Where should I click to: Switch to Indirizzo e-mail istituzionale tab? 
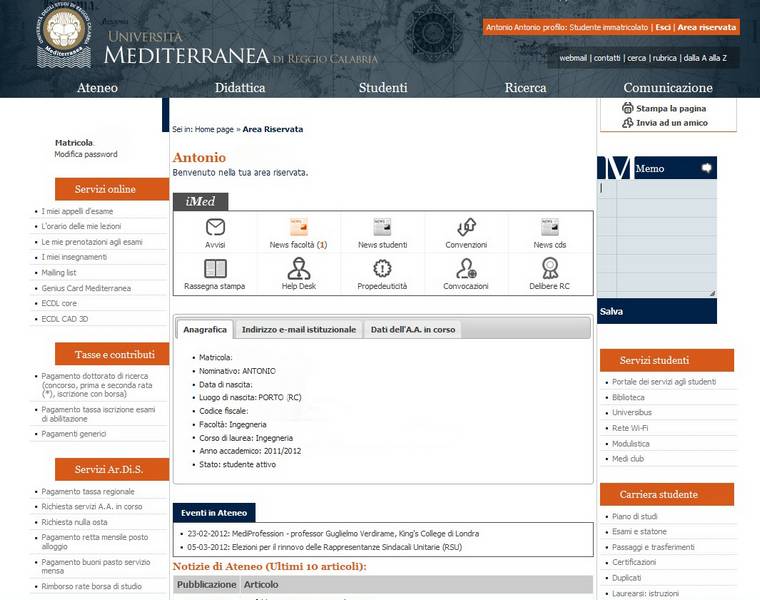point(299,330)
